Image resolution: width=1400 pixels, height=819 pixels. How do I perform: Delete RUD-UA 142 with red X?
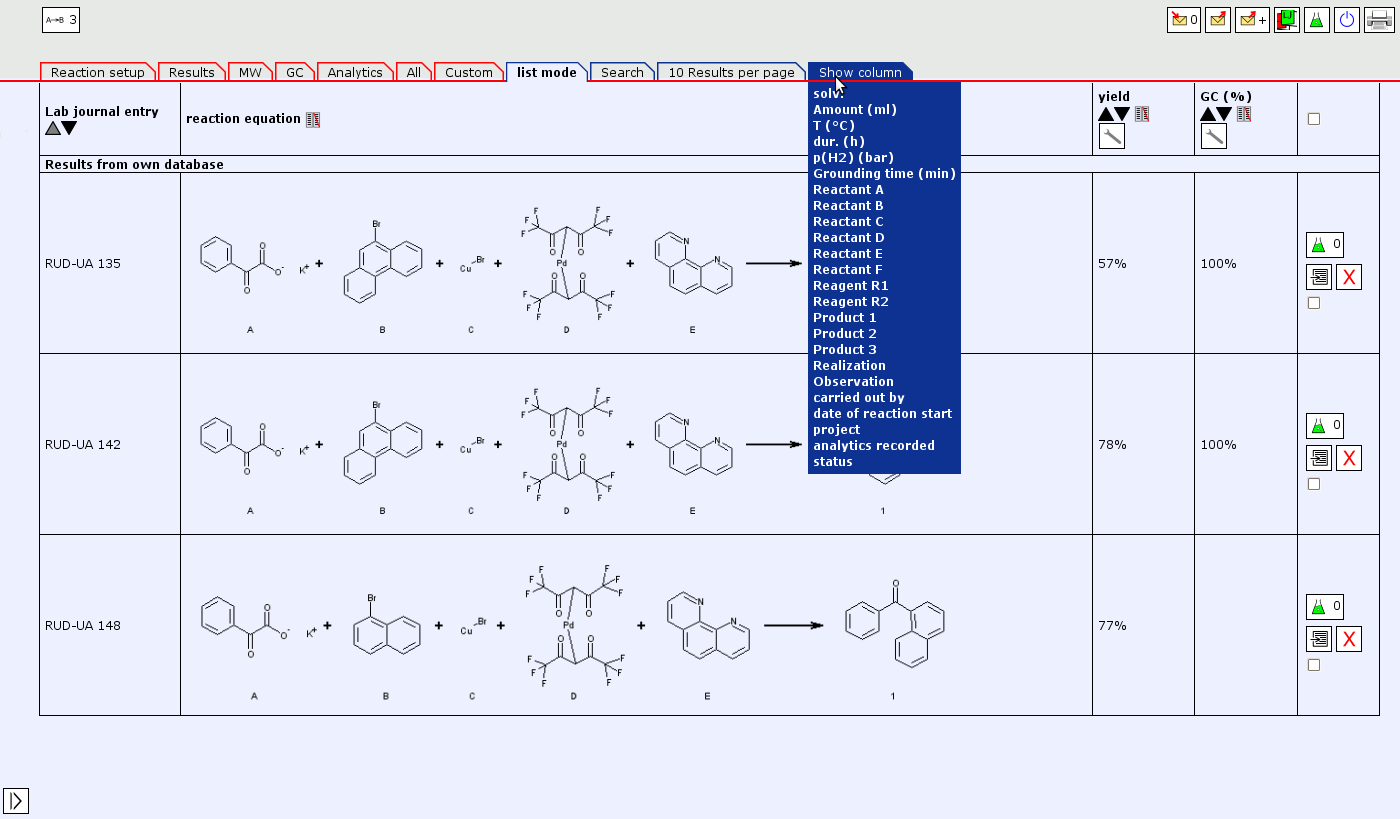pyautogui.click(x=1349, y=458)
